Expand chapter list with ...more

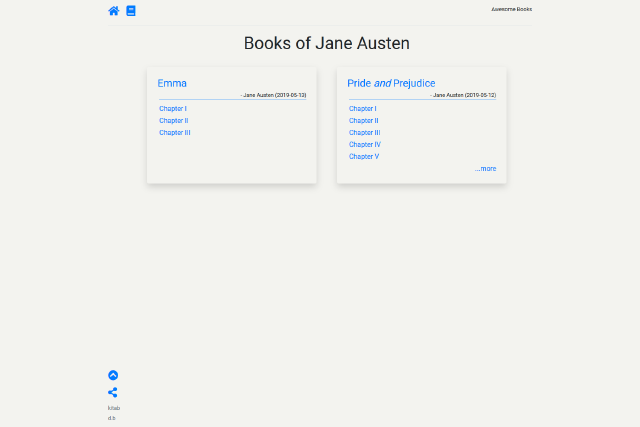coord(485,169)
